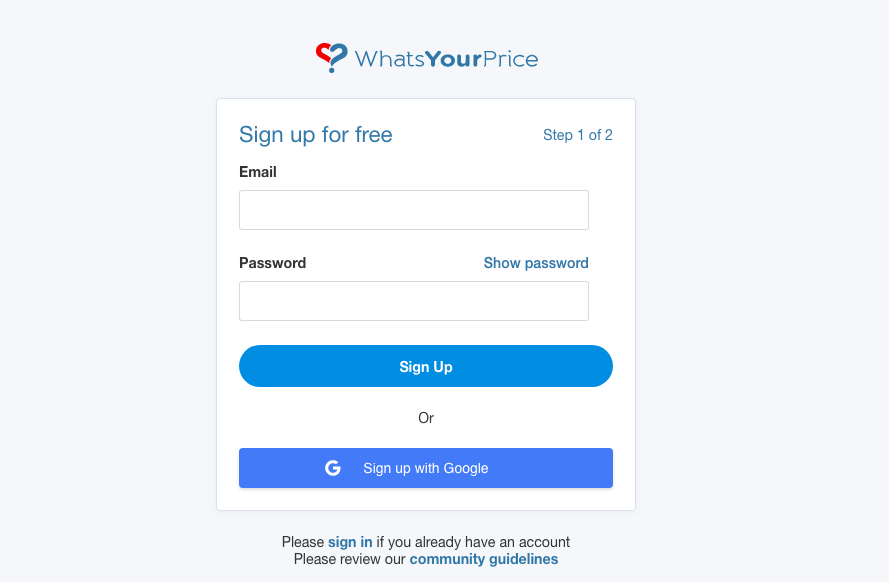This screenshot has width=889, height=582.
Task: Click the Password field label
Action: coord(273,263)
